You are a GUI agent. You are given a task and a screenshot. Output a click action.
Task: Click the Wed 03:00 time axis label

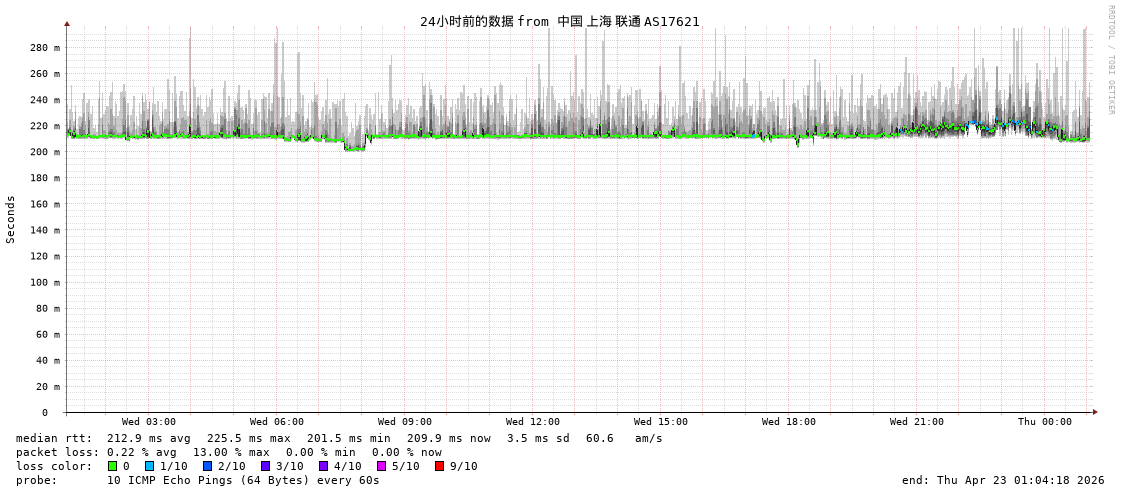(x=149, y=422)
